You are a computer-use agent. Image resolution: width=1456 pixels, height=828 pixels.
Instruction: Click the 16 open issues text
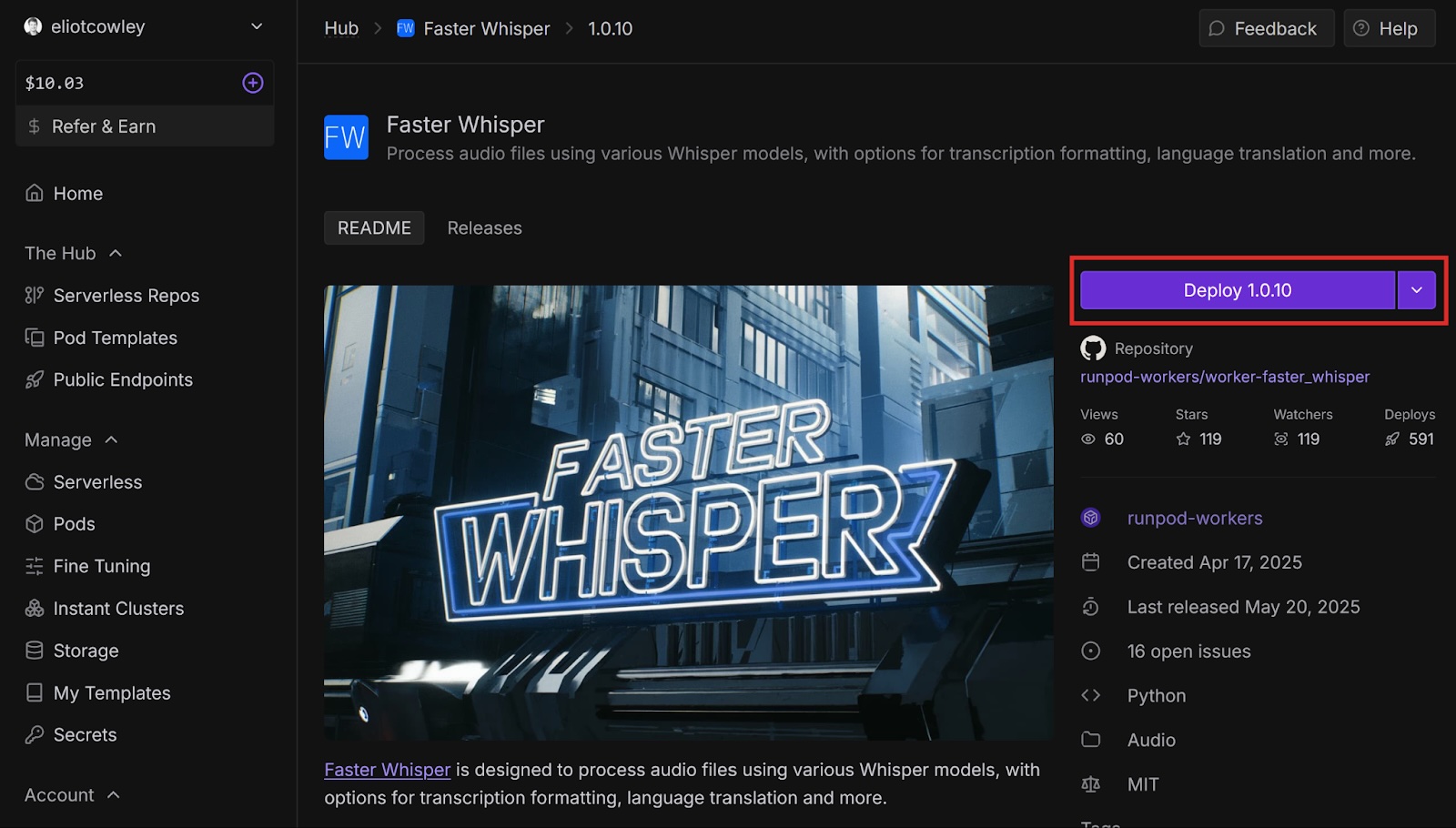(x=1189, y=651)
